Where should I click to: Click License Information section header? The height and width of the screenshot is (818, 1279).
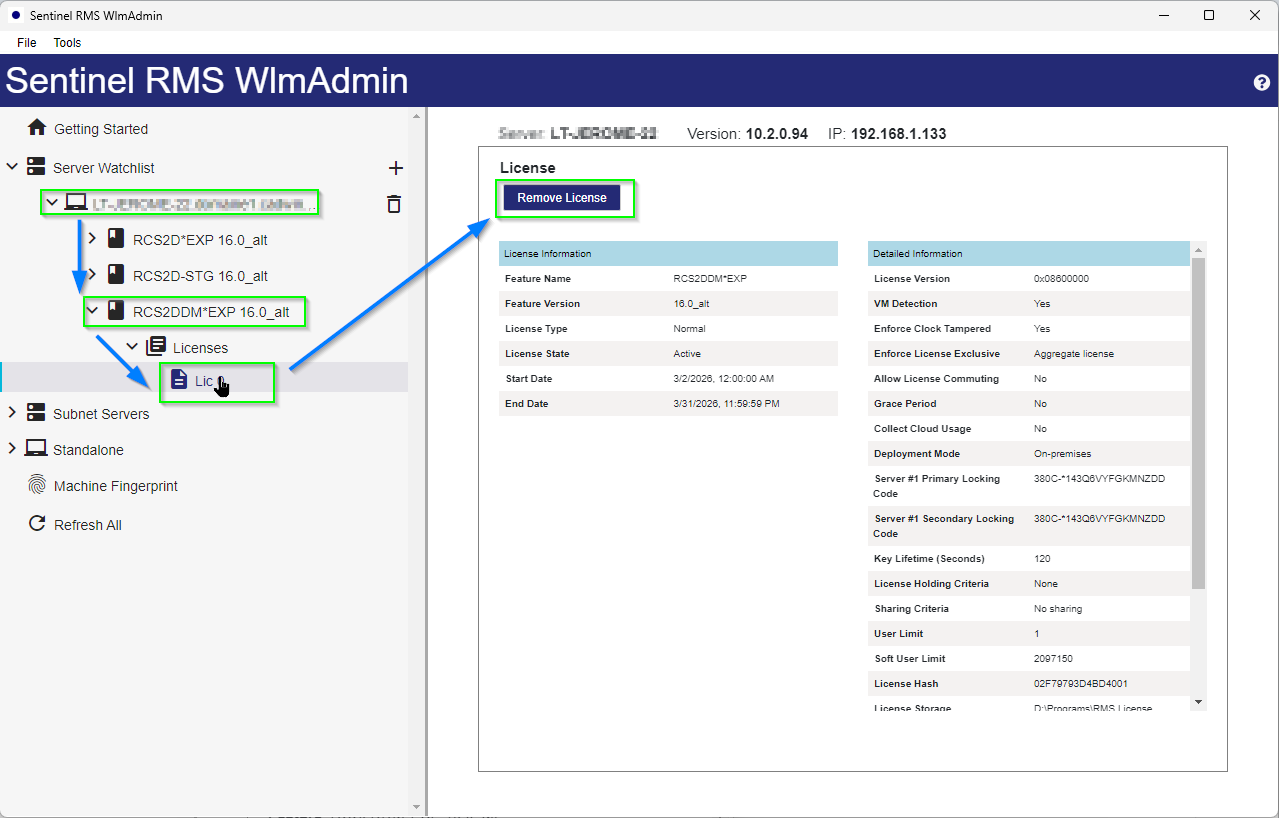pos(668,254)
